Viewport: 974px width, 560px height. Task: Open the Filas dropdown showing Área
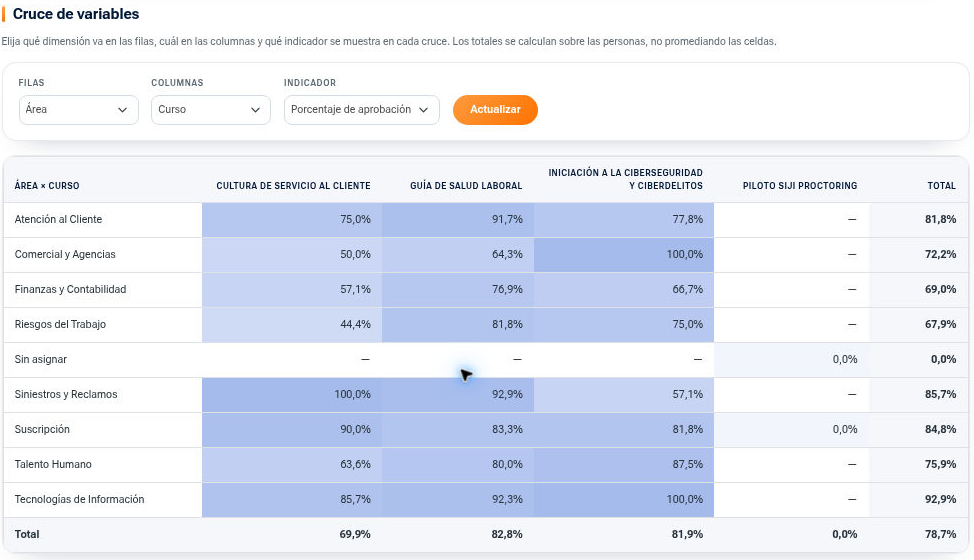point(78,110)
